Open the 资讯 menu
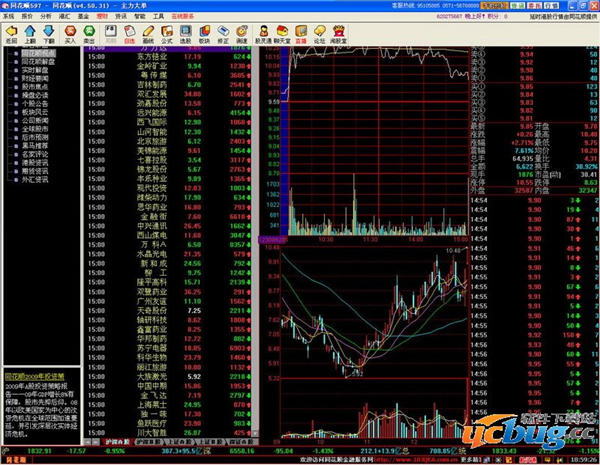 point(120,17)
